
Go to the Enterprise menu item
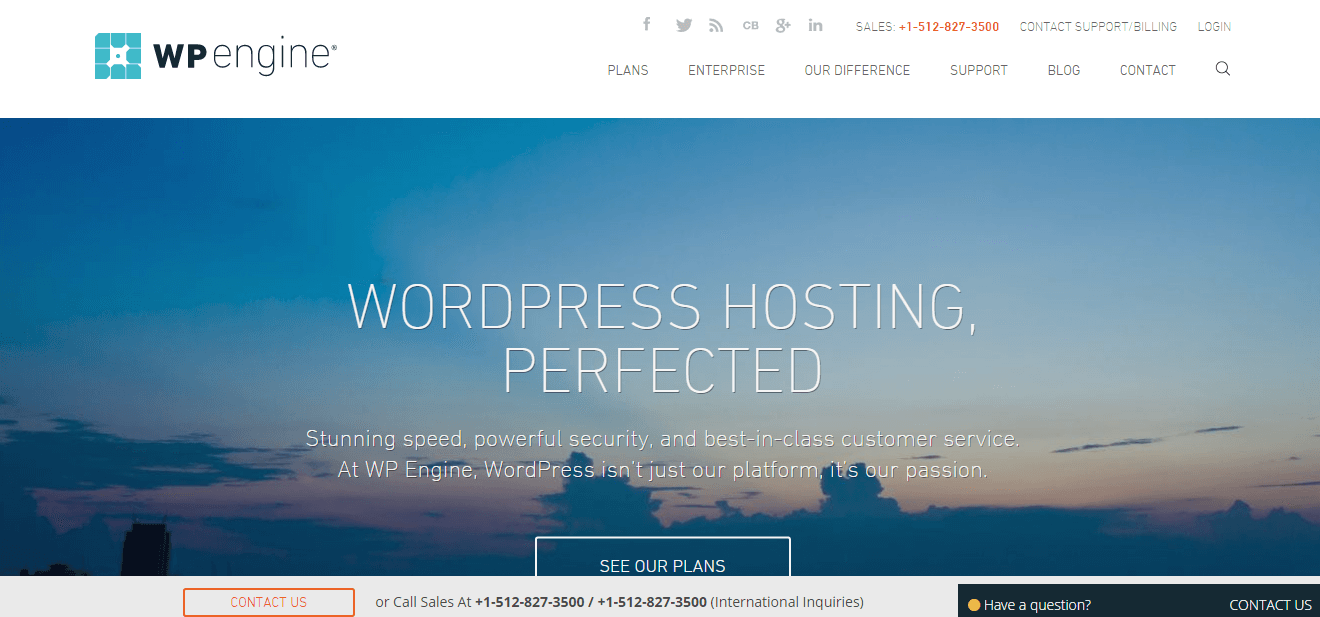[726, 70]
